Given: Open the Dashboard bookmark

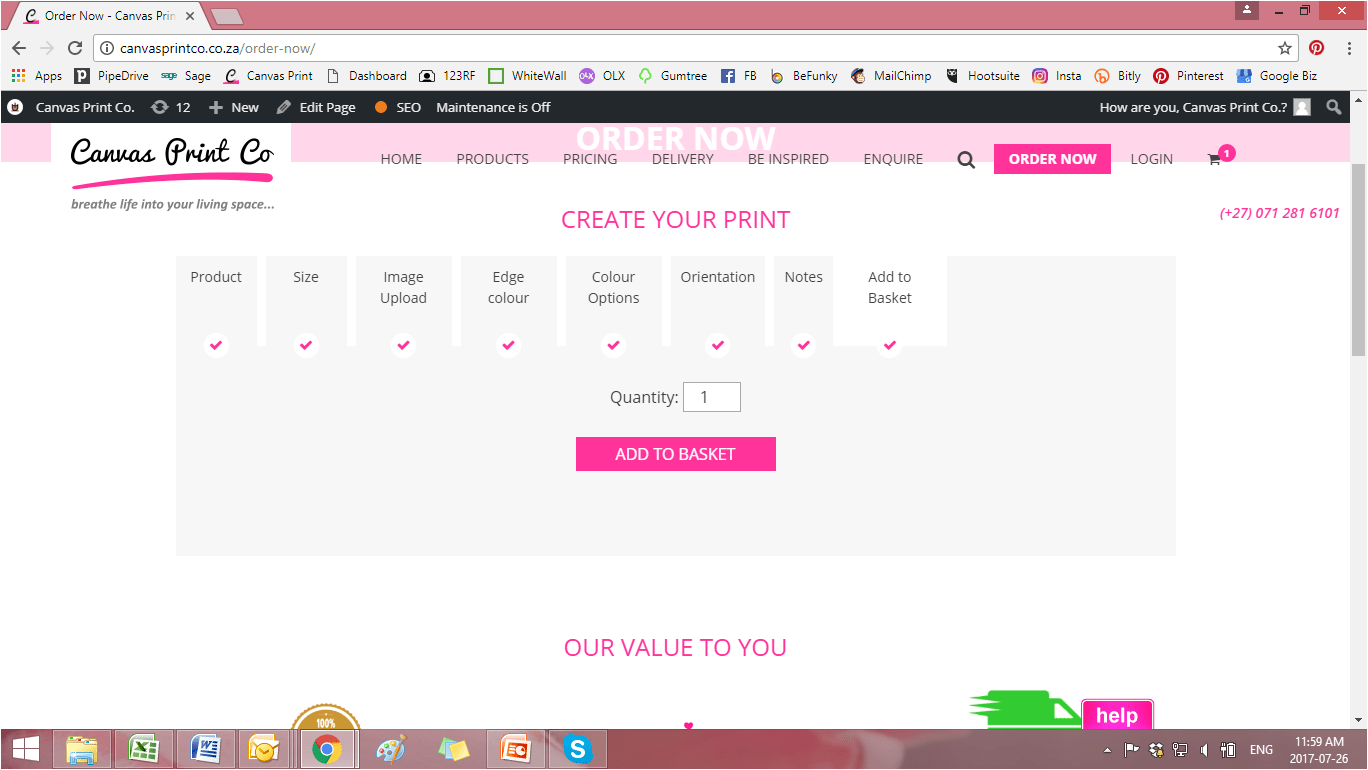Looking at the screenshot, I should tap(367, 76).
